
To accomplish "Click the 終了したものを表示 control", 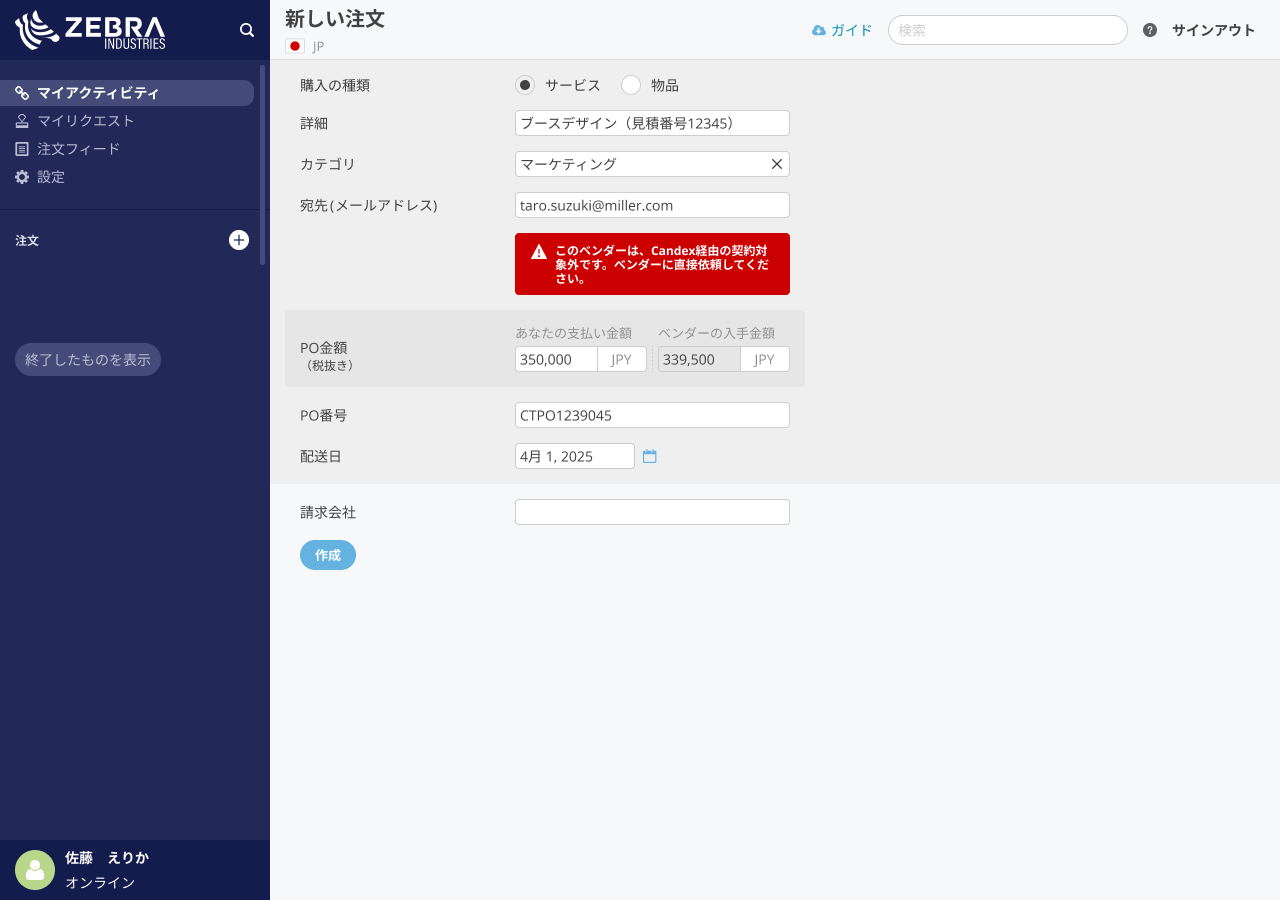I will 87,359.
